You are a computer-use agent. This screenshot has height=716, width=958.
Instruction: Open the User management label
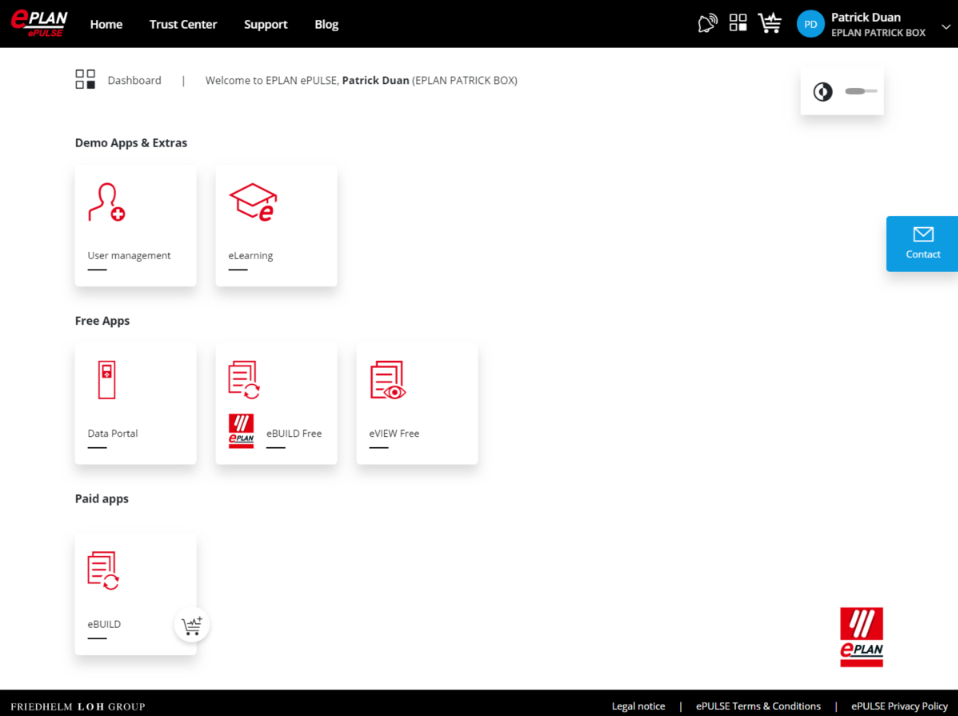[129, 255]
